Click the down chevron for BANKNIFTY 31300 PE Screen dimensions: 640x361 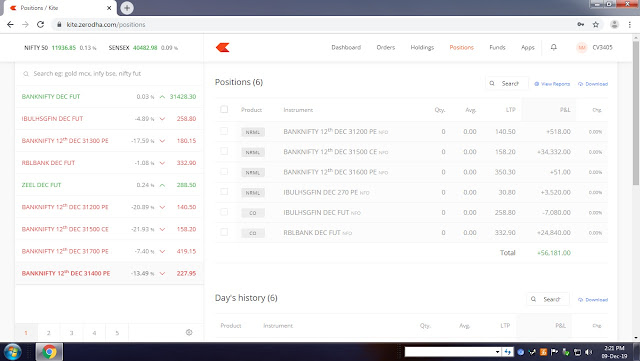coord(162,141)
